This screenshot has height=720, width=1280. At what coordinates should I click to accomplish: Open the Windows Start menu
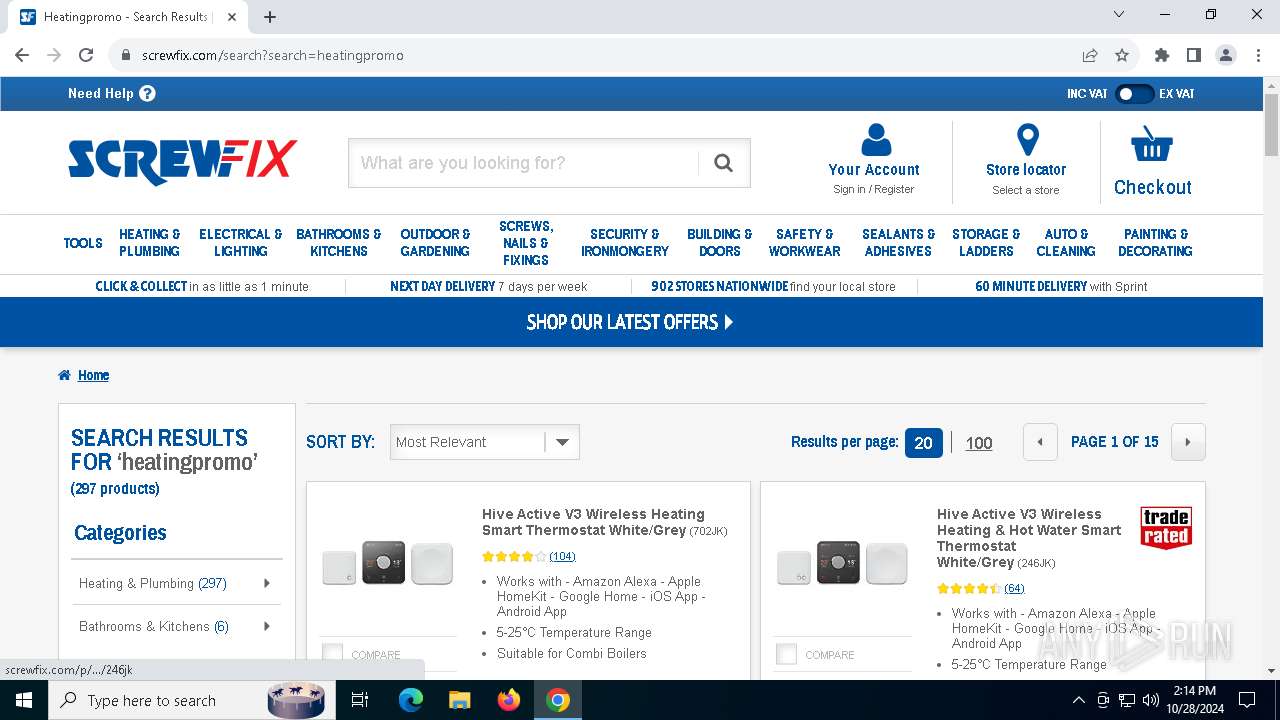click(x=23, y=700)
